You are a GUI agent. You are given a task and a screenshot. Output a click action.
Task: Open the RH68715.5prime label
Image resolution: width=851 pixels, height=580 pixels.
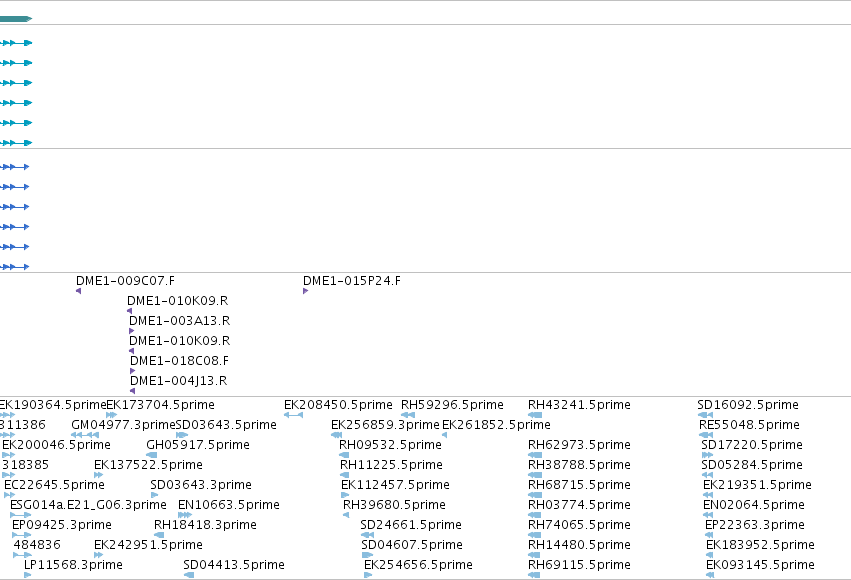tap(579, 485)
